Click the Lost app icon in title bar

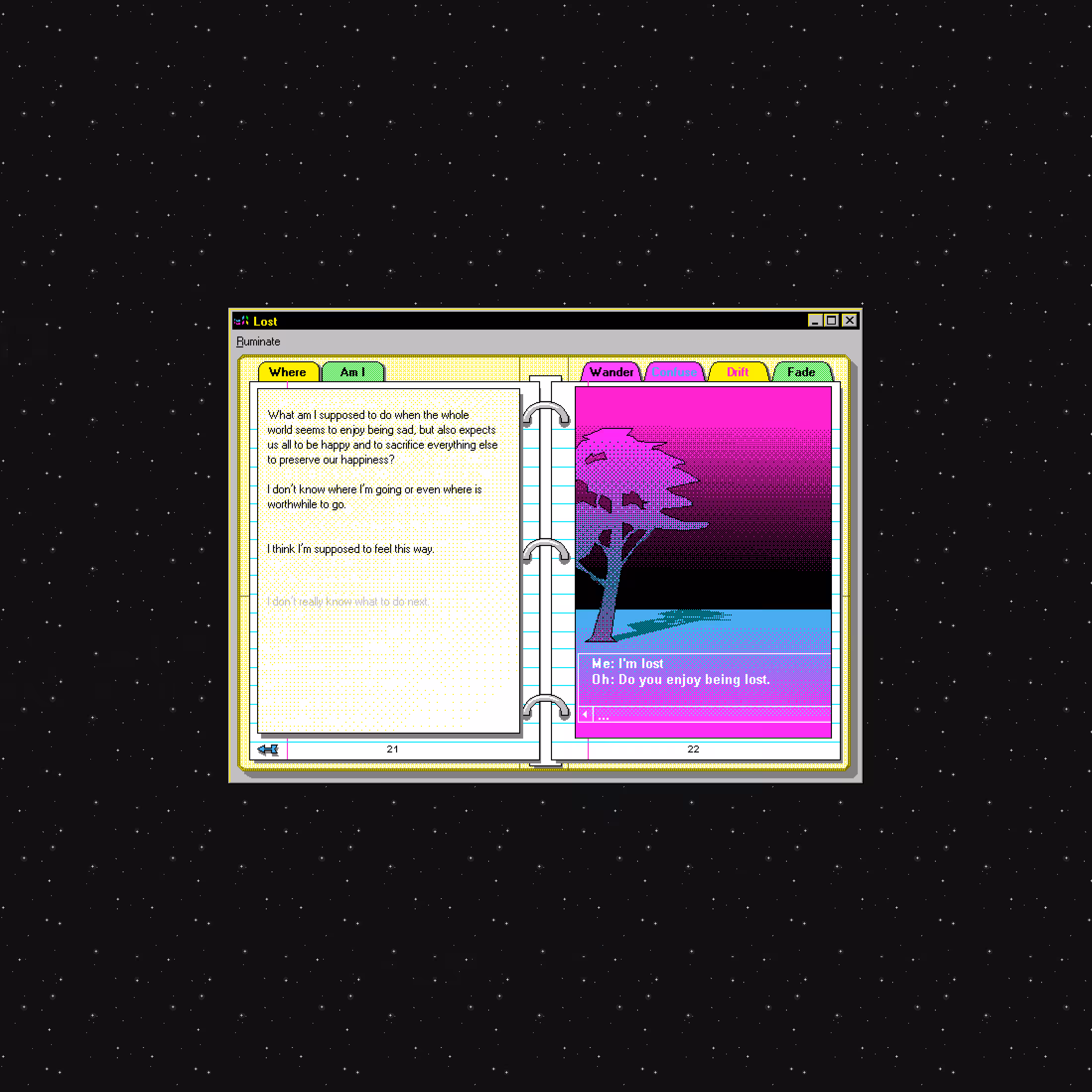click(x=241, y=321)
